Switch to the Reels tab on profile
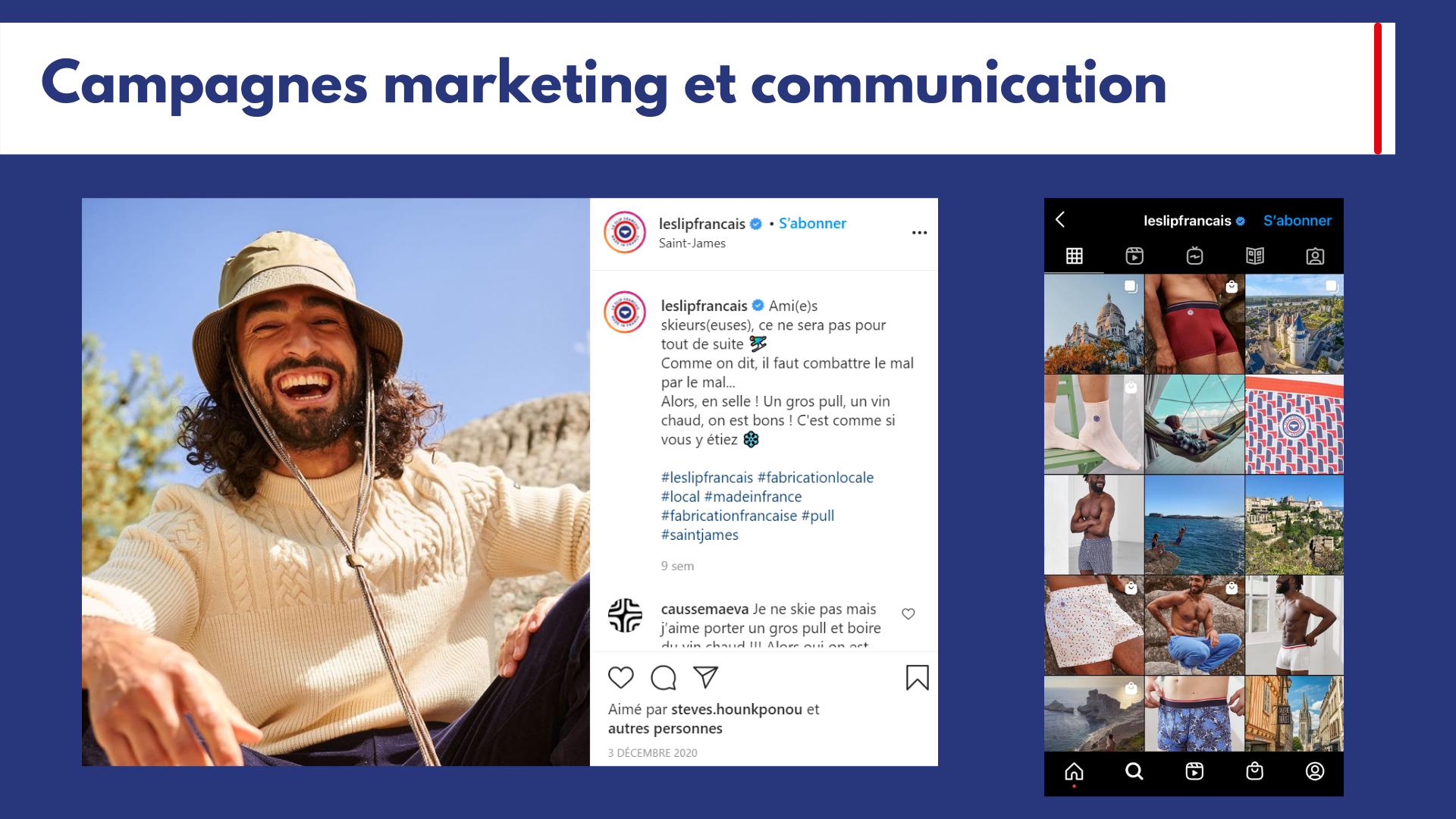Screen dimensions: 1456x819 [1134, 256]
